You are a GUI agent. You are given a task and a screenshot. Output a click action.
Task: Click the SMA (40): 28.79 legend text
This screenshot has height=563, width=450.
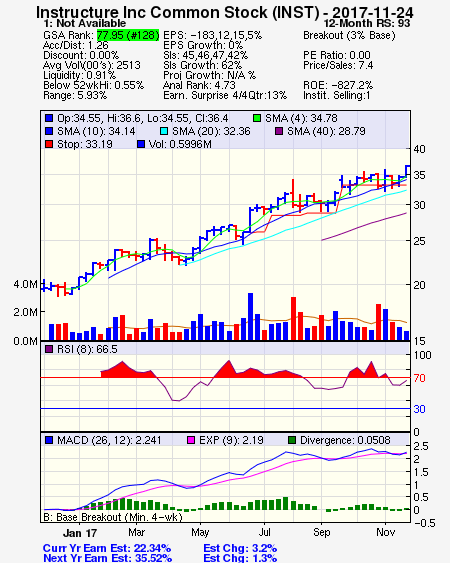[x=326, y=131]
